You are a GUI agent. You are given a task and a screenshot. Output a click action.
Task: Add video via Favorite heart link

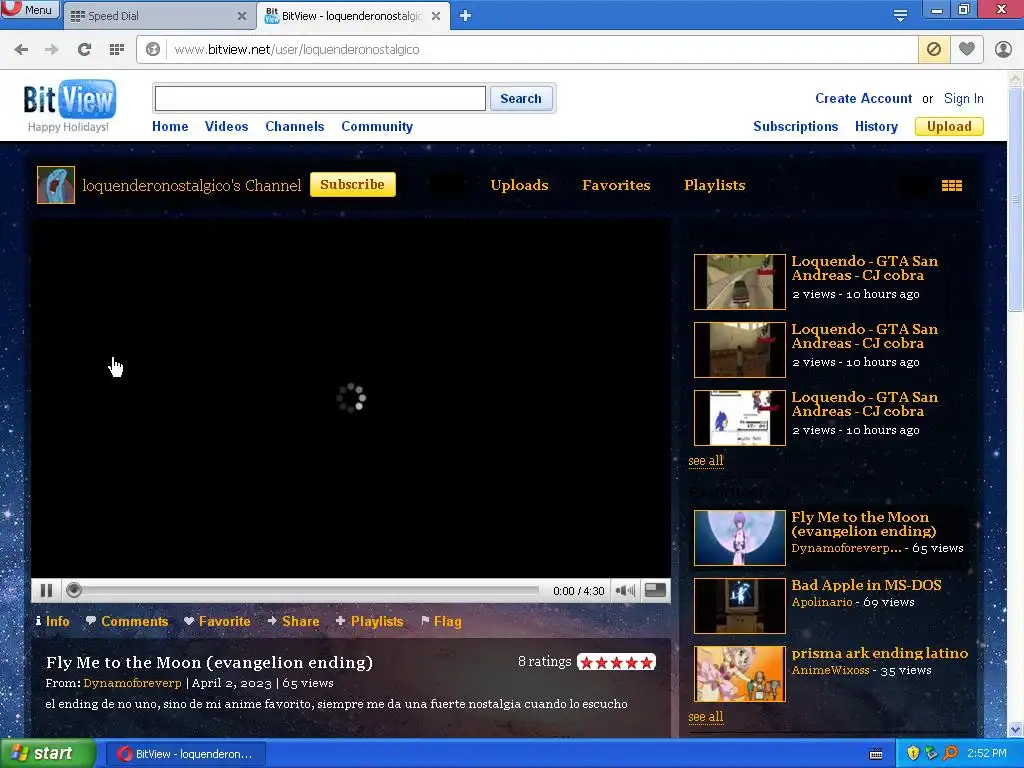coord(217,622)
